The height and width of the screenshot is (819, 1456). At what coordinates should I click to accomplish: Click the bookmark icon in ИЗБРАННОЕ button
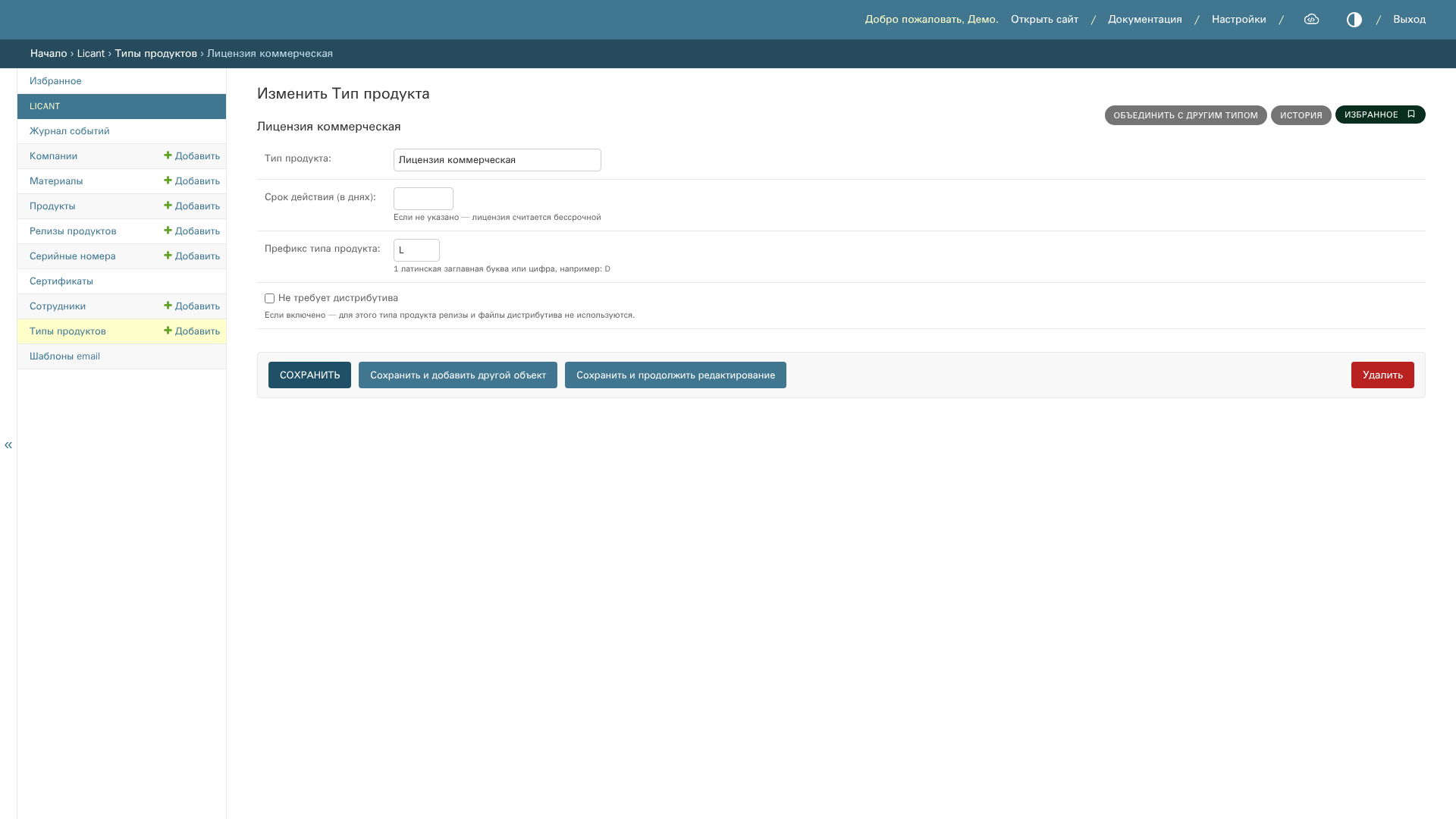(x=1411, y=115)
